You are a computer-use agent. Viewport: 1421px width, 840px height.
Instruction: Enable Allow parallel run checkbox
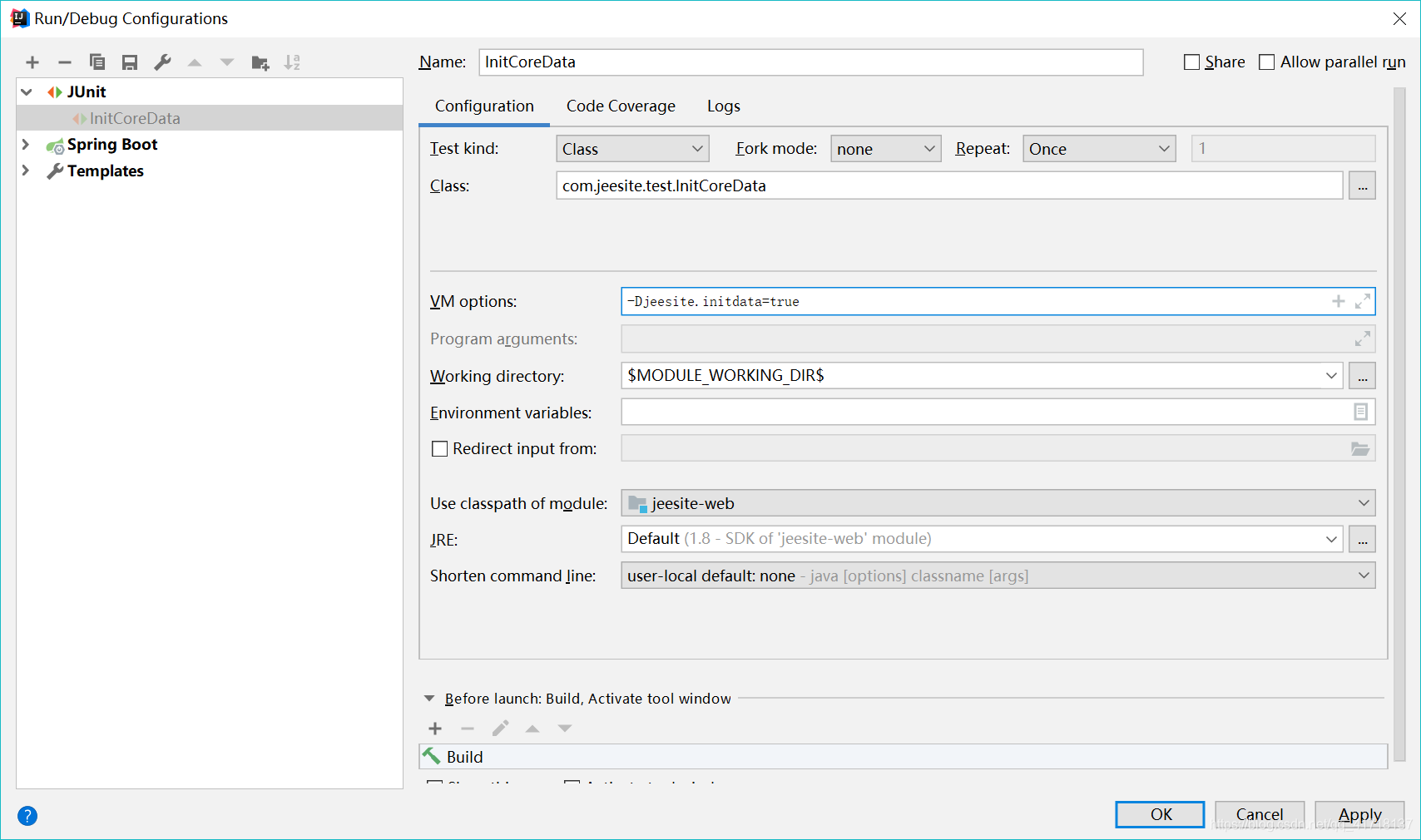click(x=1266, y=62)
